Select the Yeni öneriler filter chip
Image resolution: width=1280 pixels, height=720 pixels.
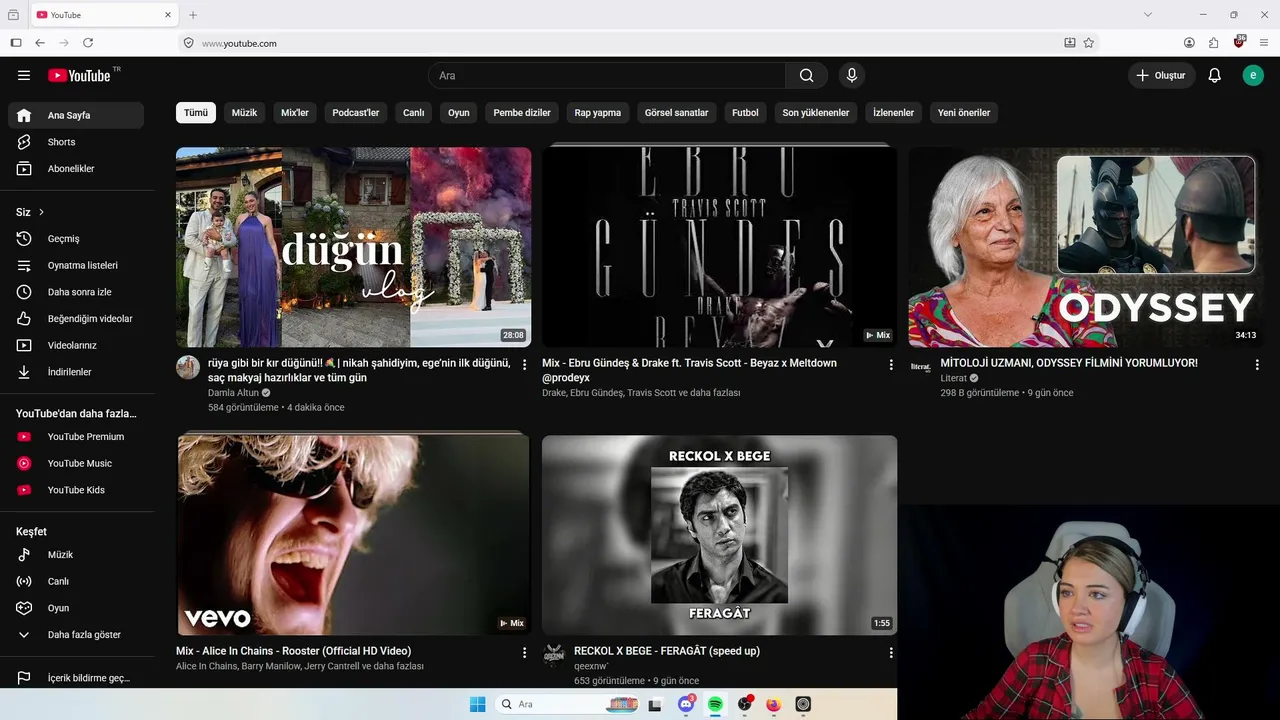pyautogui.click(x=964, y=113)
